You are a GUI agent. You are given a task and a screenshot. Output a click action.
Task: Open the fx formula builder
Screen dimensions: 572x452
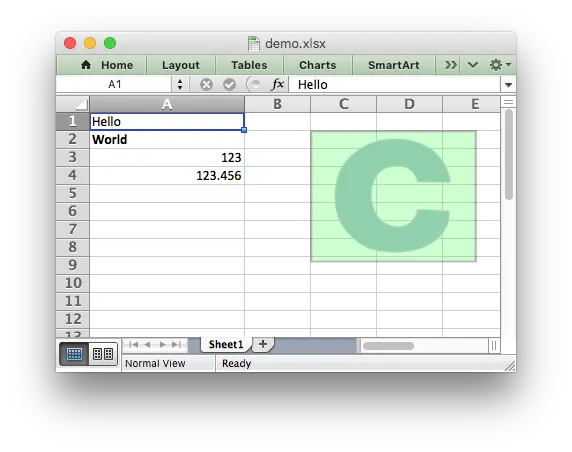[278, 84]
